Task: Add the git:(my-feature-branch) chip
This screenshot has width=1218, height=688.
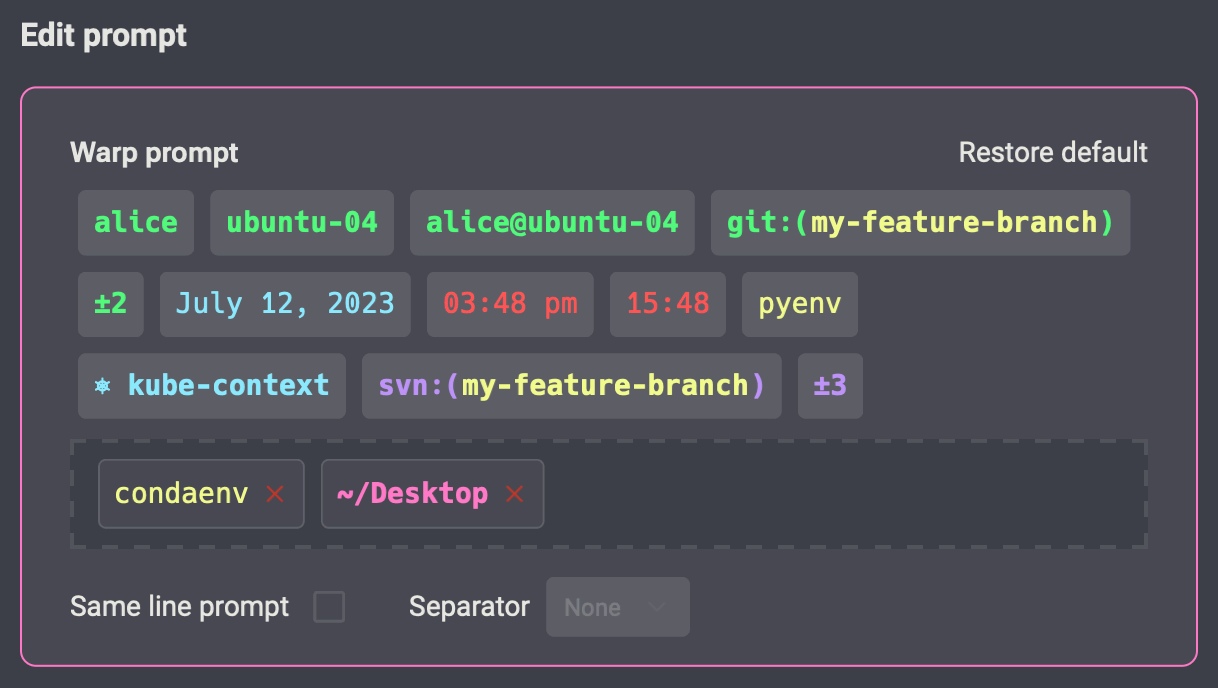Action: click(x=920, y=223)
